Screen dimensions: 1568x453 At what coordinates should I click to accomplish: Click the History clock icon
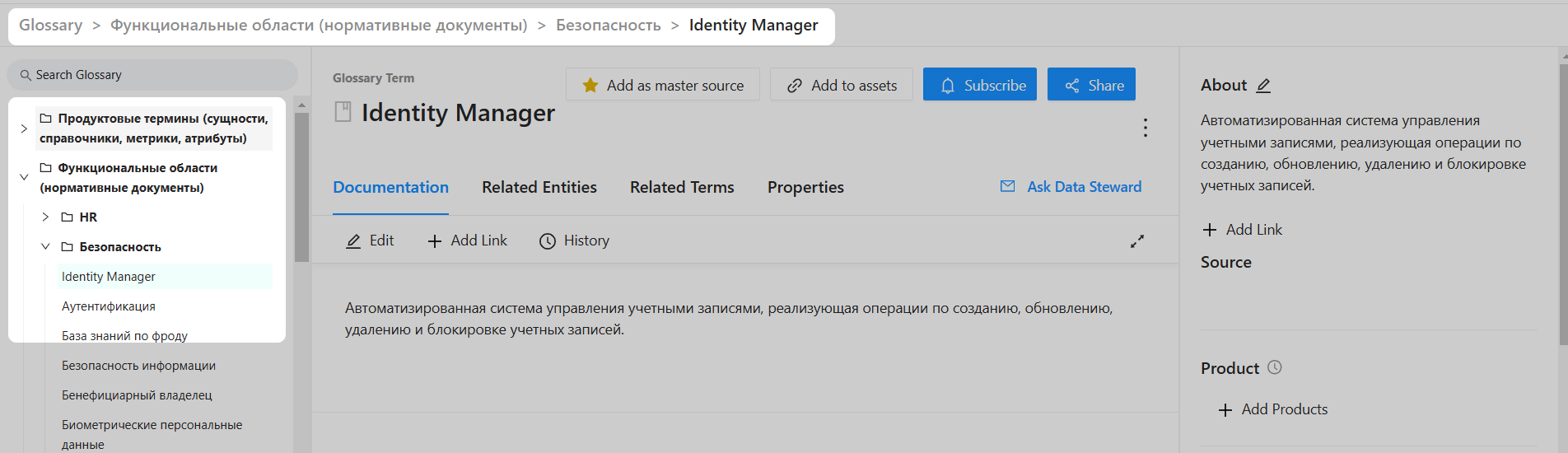[547, 241]
